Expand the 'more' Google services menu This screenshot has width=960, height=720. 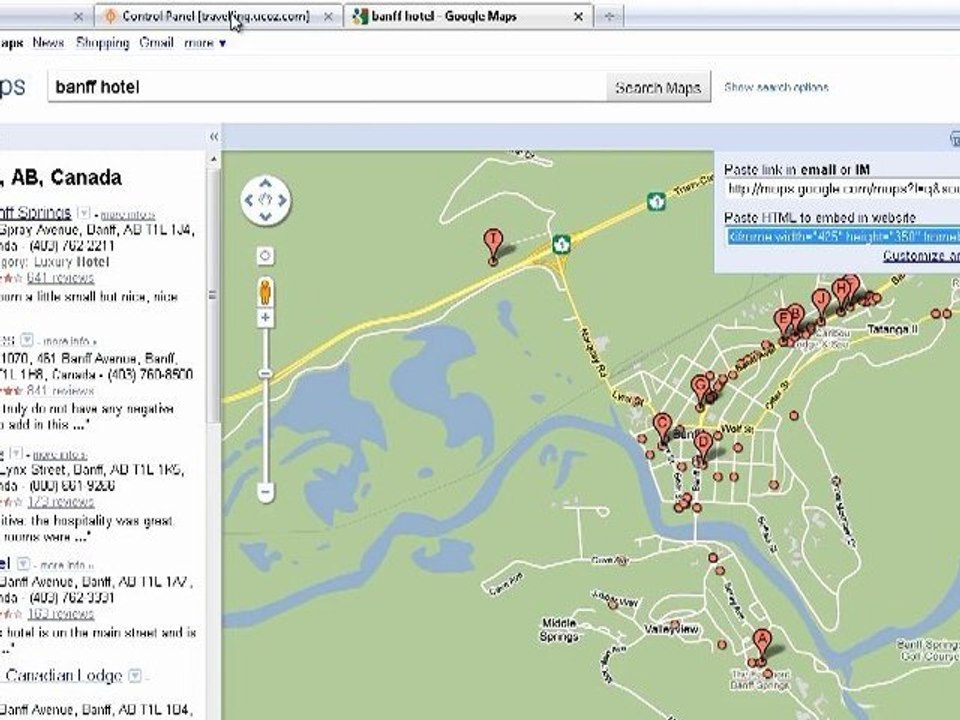point(205,43)
